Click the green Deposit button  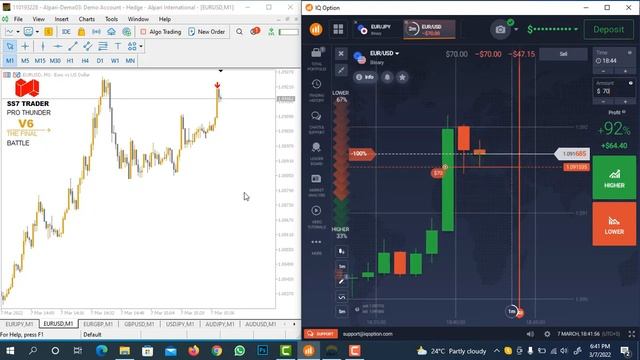coord(609,29)
